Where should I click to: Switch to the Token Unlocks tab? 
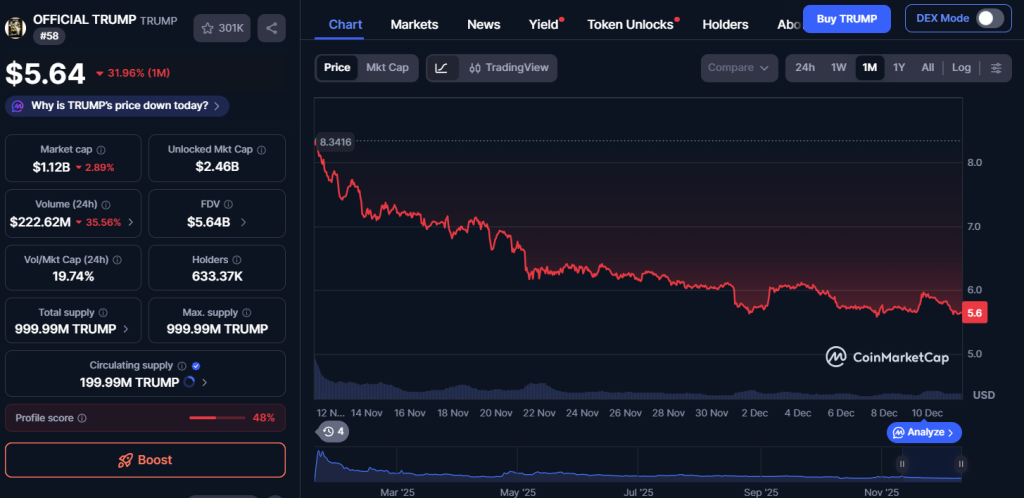tap(630, 24)
